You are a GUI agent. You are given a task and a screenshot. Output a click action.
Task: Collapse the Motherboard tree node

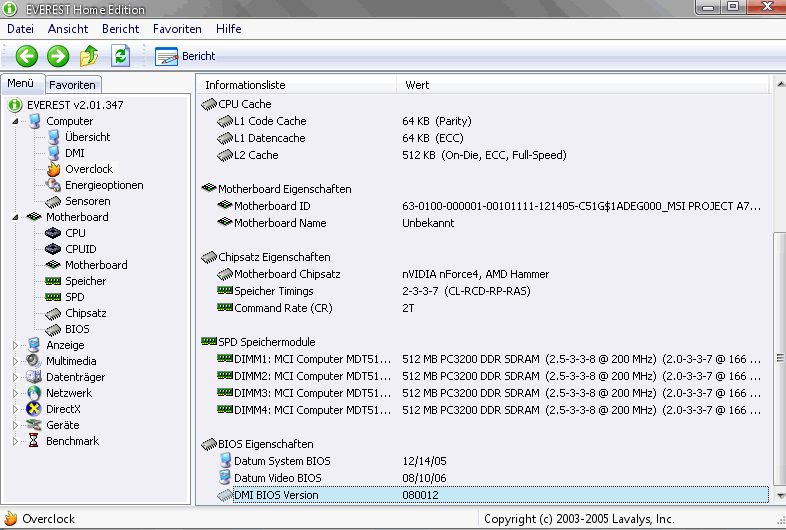coord(15,217)
